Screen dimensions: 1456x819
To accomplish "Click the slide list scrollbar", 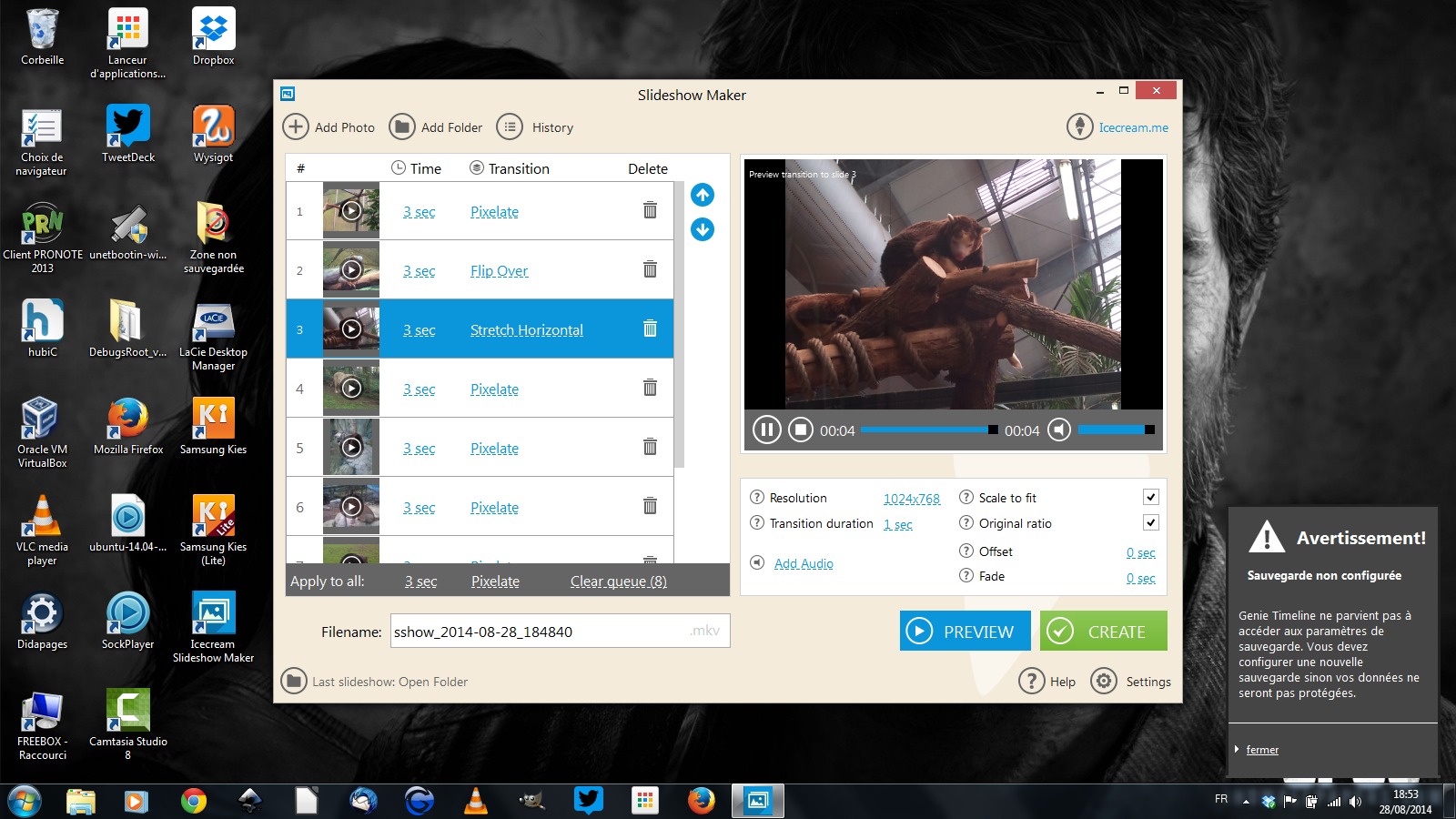I will (x=679, y=324).
